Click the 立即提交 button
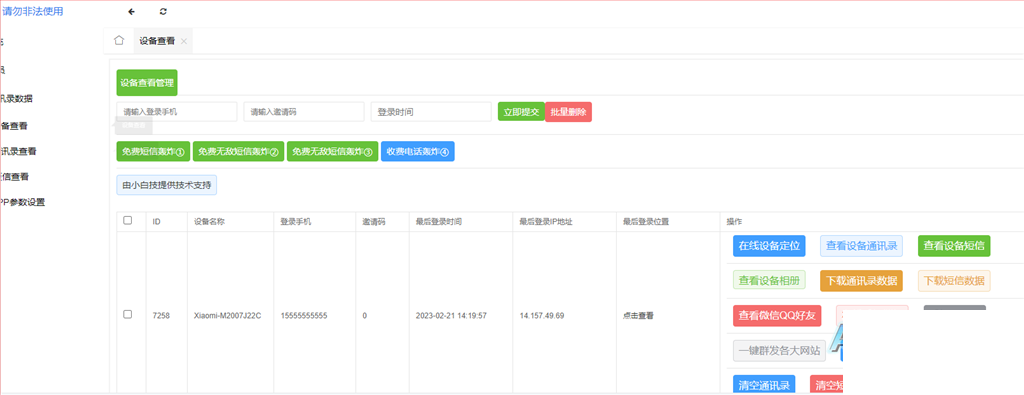 pos(521,112)
